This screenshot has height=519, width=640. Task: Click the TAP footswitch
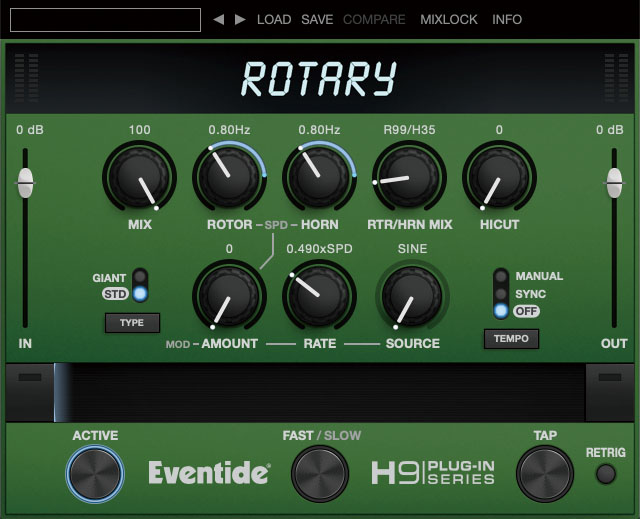(545, 474)
